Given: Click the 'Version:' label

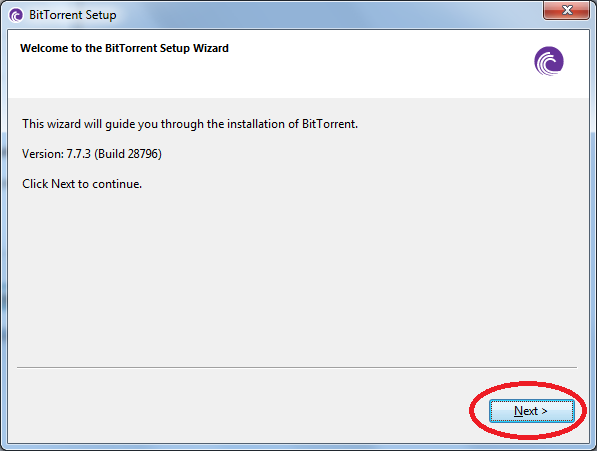Looking at the screenshot, I should (x=43, y=154).
